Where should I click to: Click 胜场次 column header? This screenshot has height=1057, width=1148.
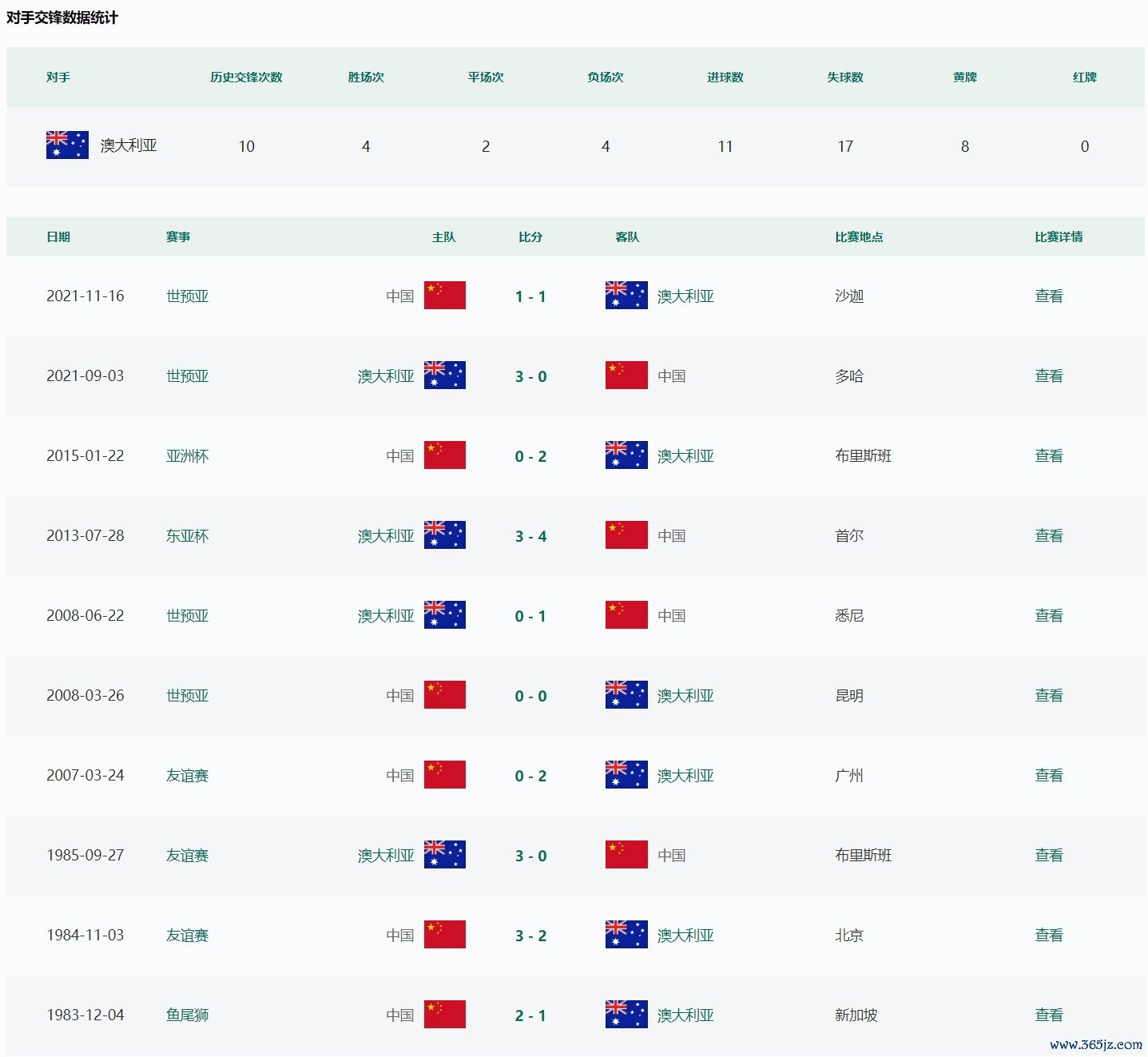pos(366,77)
